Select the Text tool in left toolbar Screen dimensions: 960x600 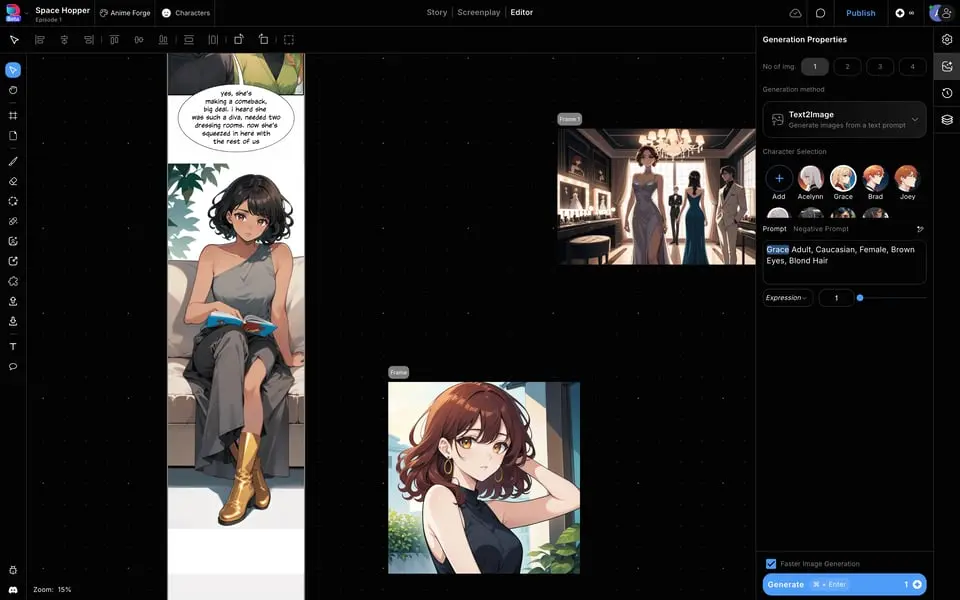(x=13, y=346)
